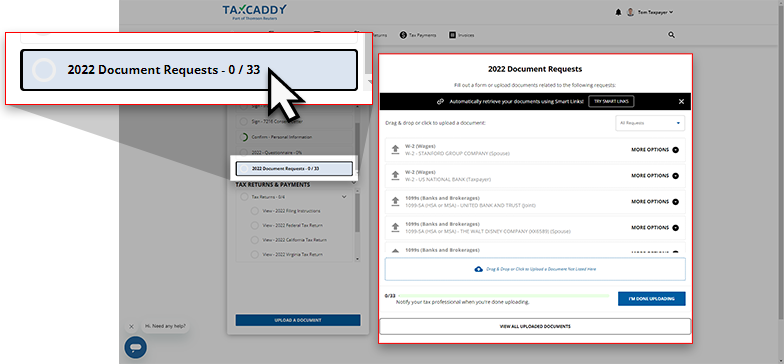Close the 'Need any help?' message
This screenshot has height=364, width=784.
click(x=131, y=326)
